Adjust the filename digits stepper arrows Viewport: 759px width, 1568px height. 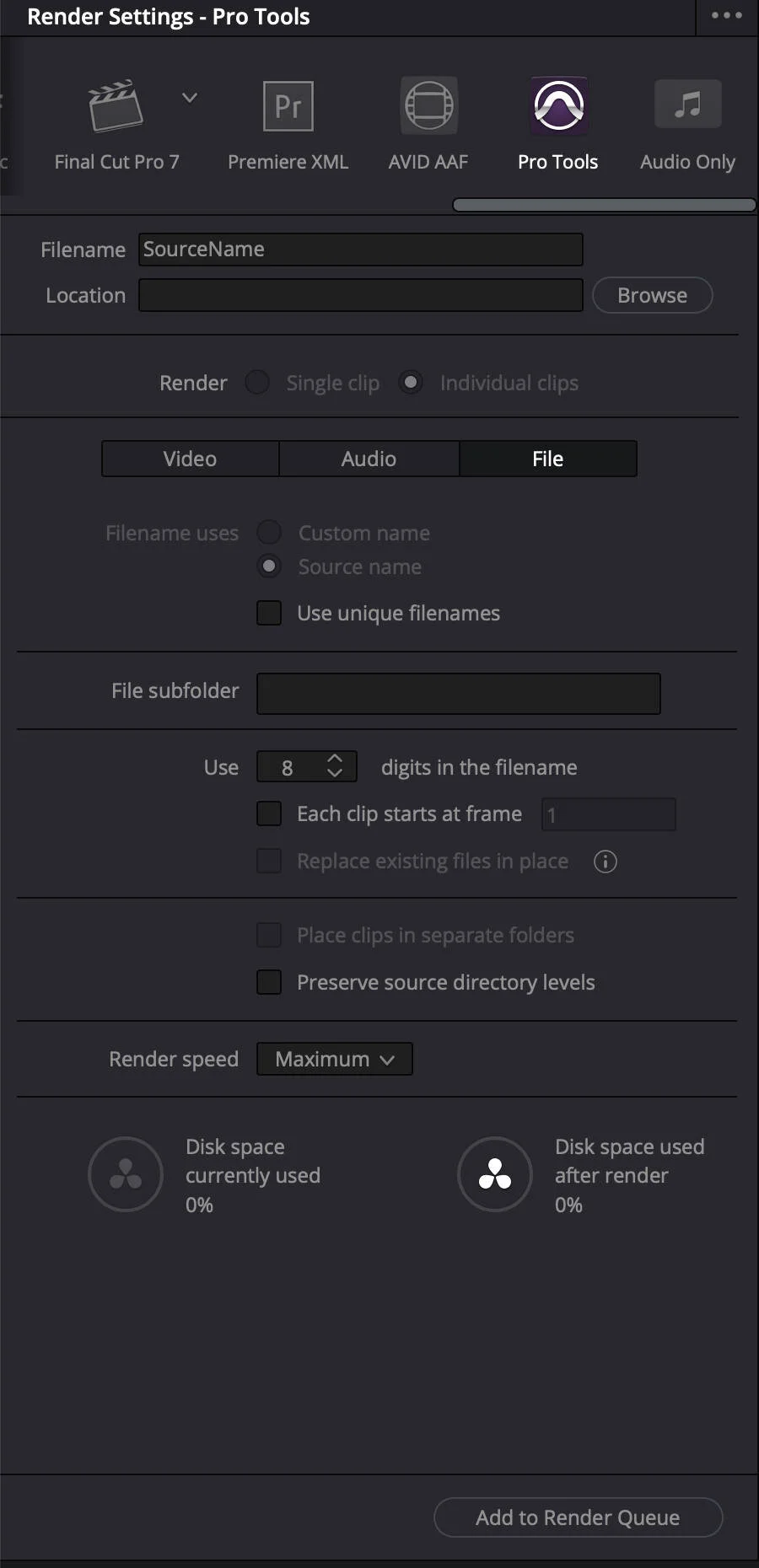coord(335,766)
